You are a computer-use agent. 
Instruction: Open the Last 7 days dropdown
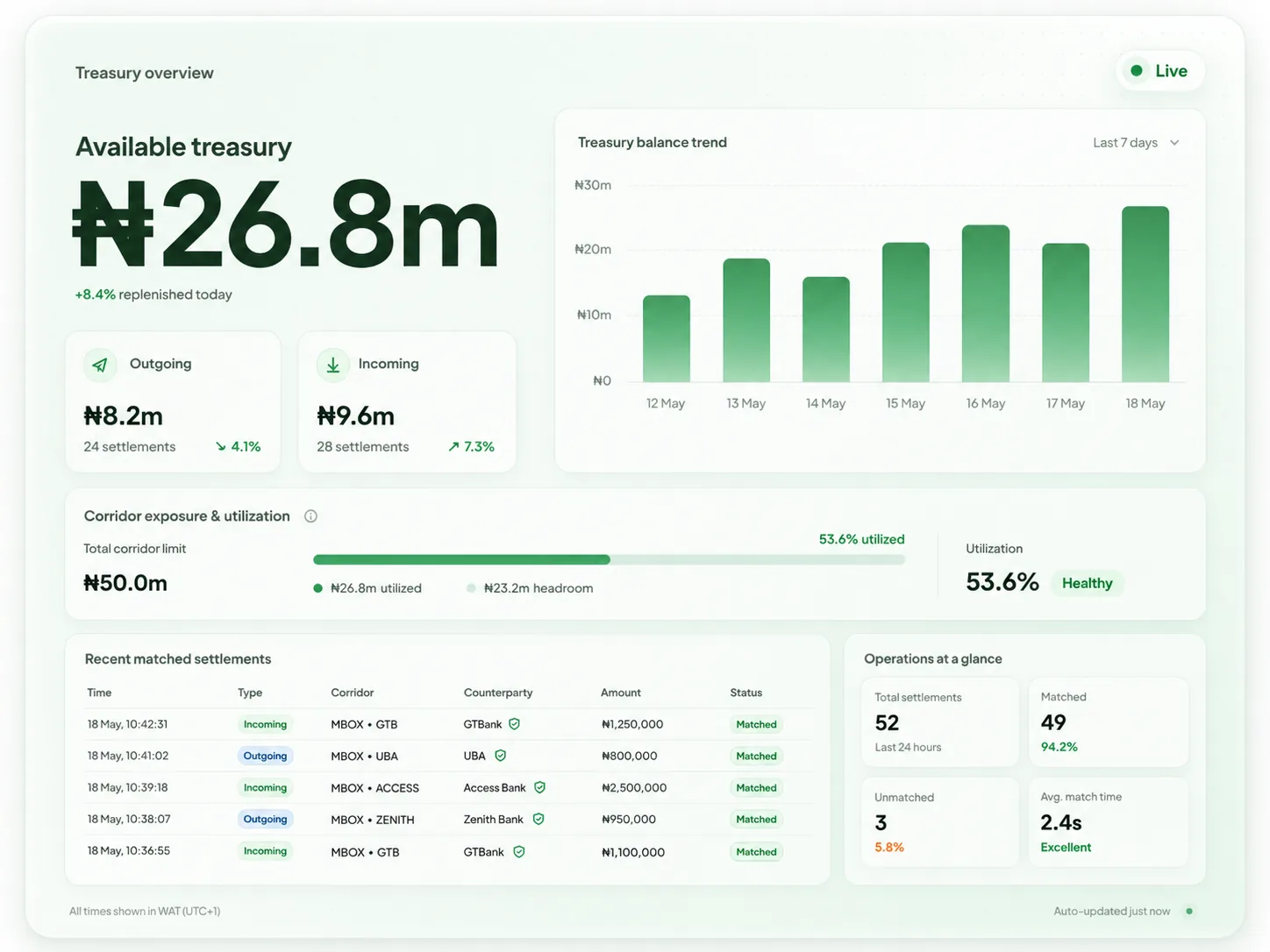point(1137,143)
